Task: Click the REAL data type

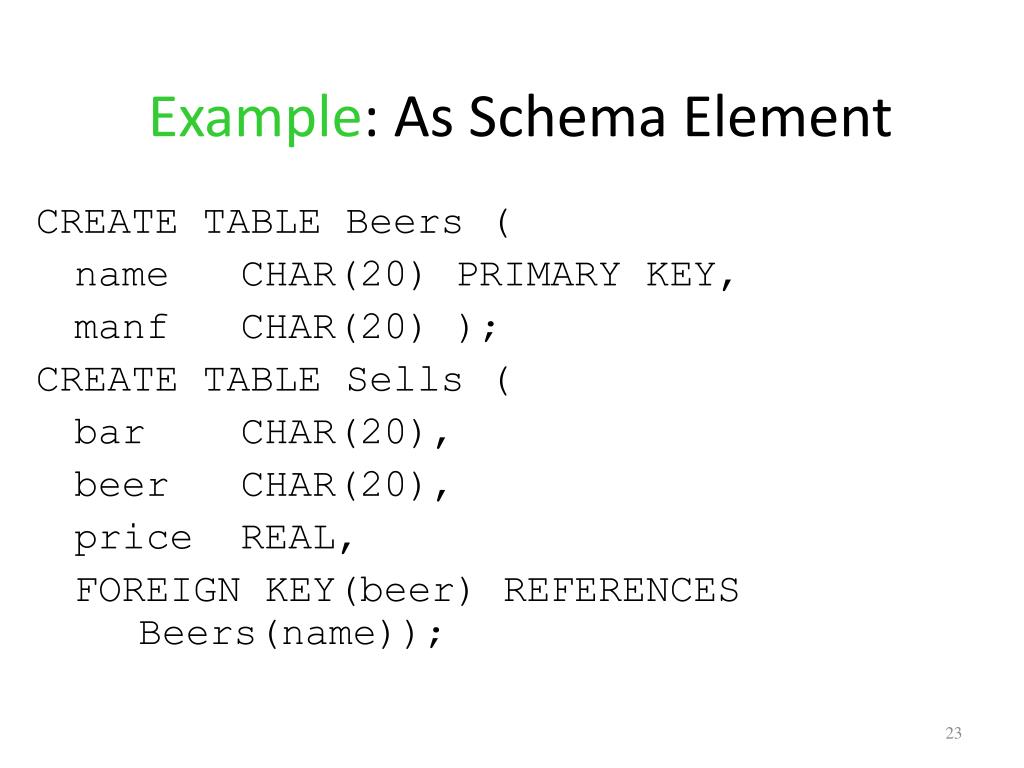Action: [289, 538]
